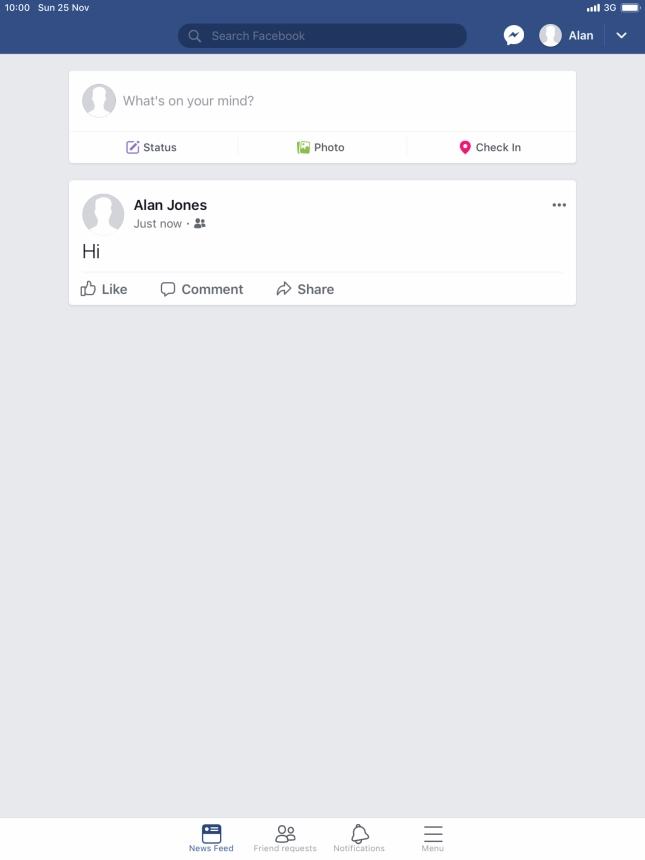The width and height of the screenshot is (645, 860).
Task: Open the three-dot post options menu
Action: (x=559, y=205)
